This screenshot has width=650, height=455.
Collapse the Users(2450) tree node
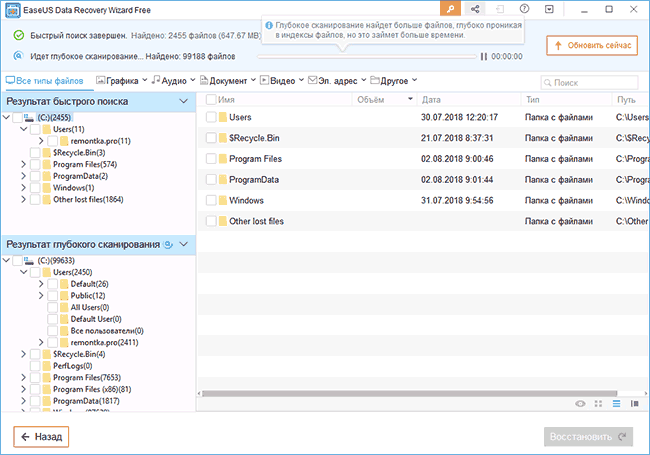click(x=24, y=272)
